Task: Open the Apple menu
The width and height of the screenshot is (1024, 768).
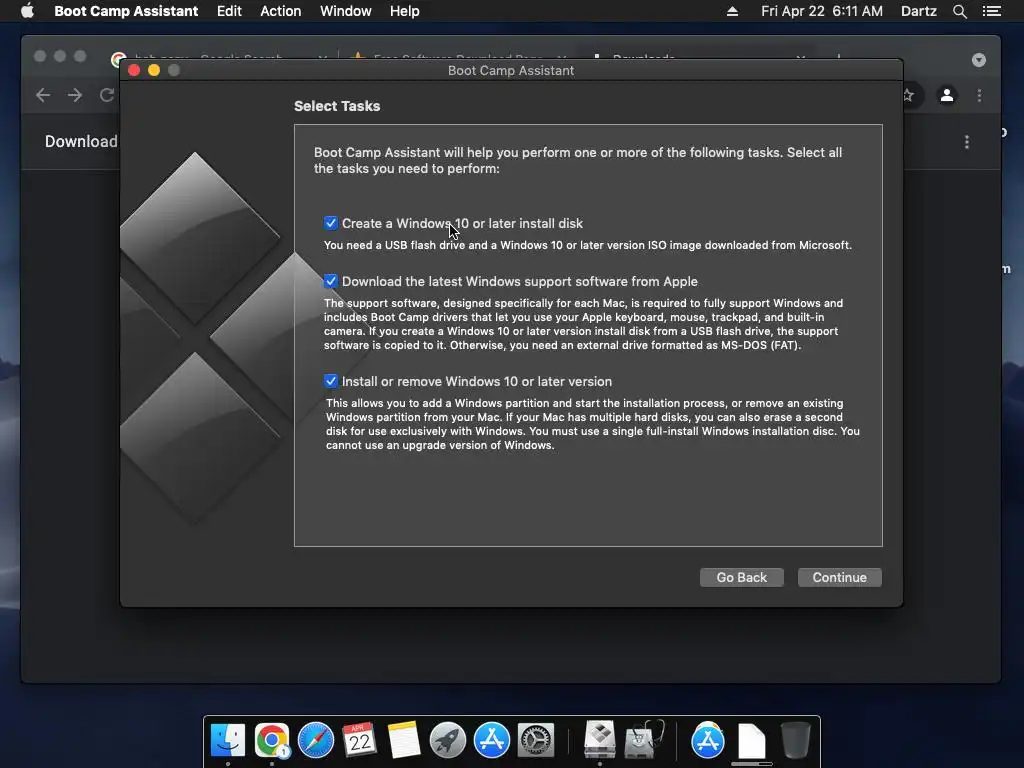Action: pyautogui.click(x=27, y=11)
